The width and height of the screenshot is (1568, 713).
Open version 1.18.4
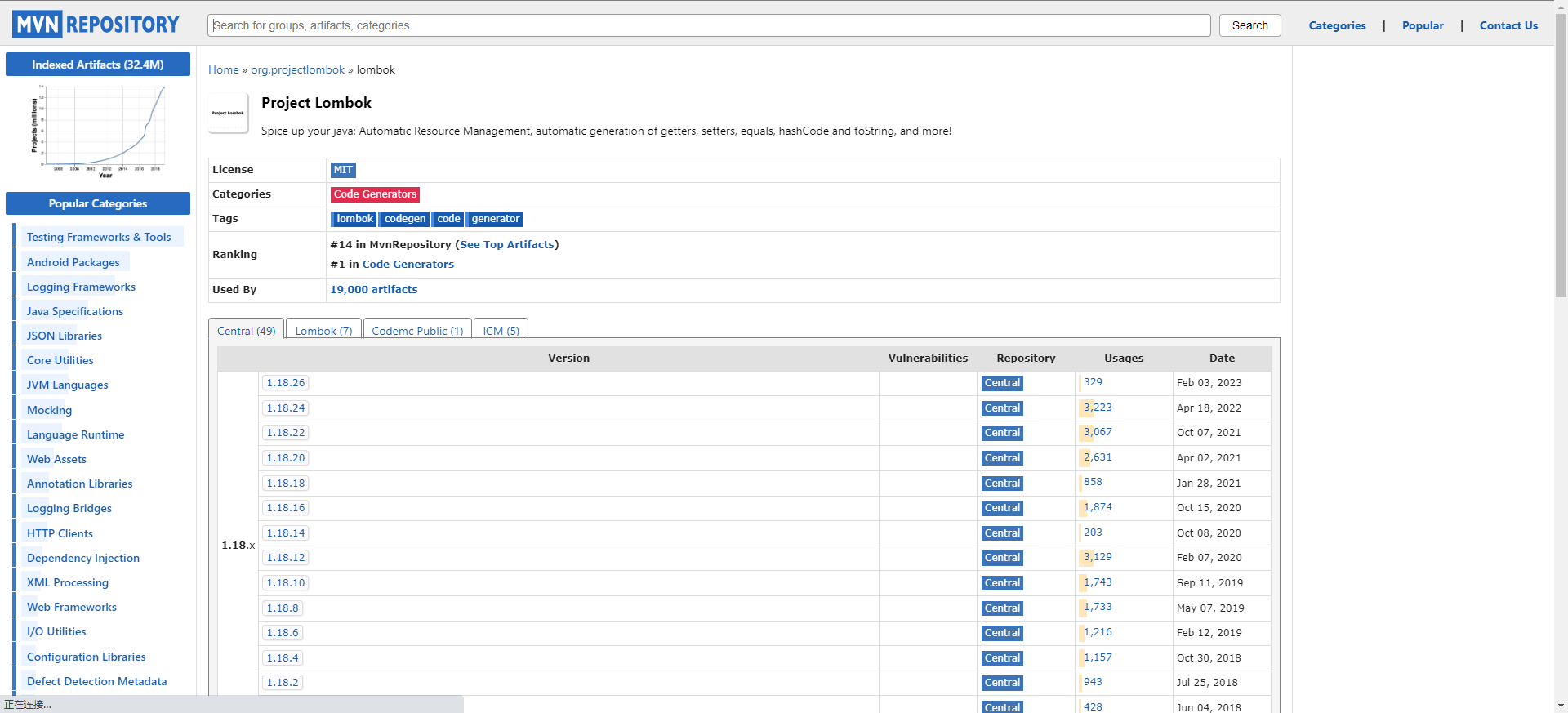coord(283,658)
